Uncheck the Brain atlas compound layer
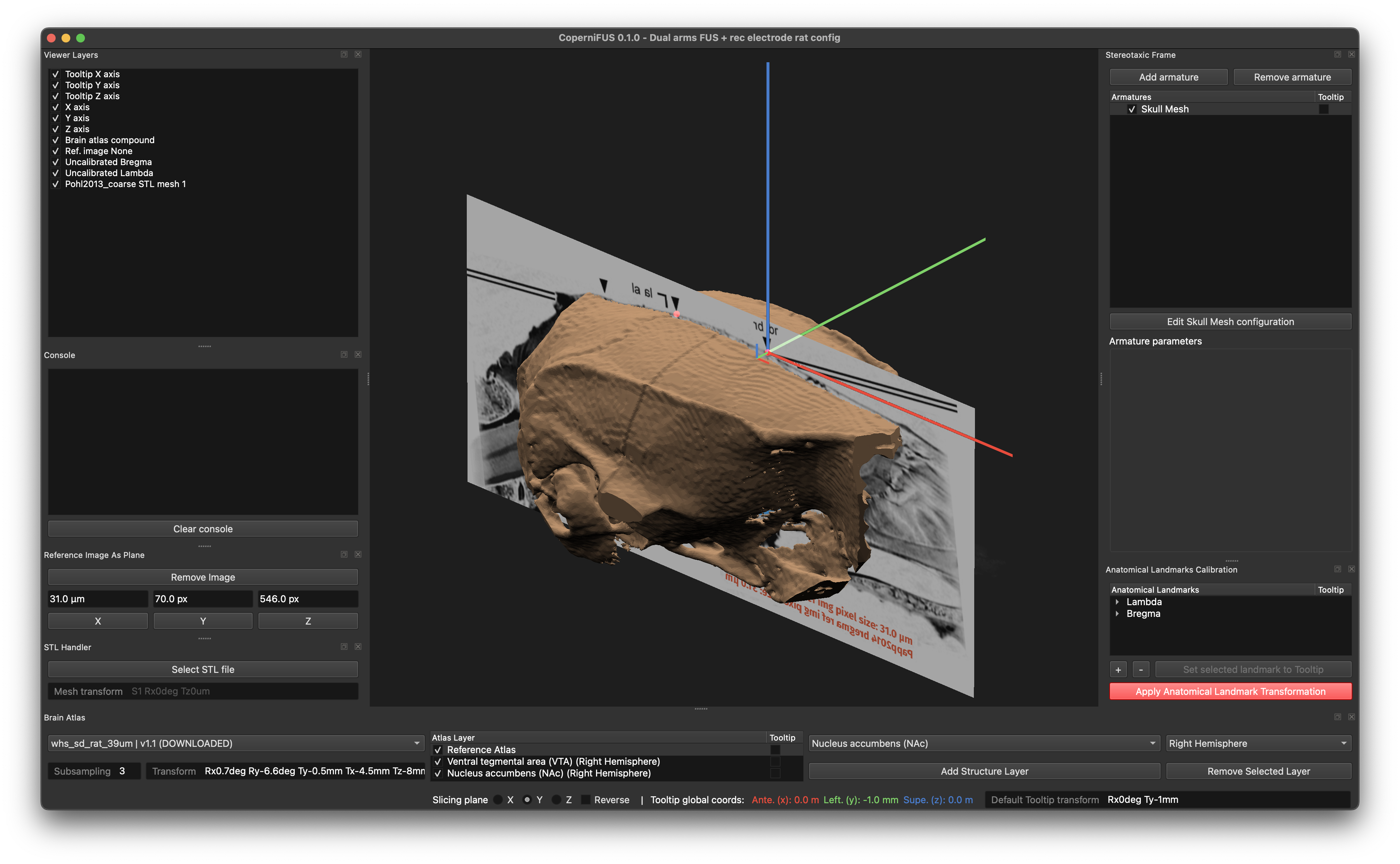The height and width of the screenshot is (864, 1400). 55,140
